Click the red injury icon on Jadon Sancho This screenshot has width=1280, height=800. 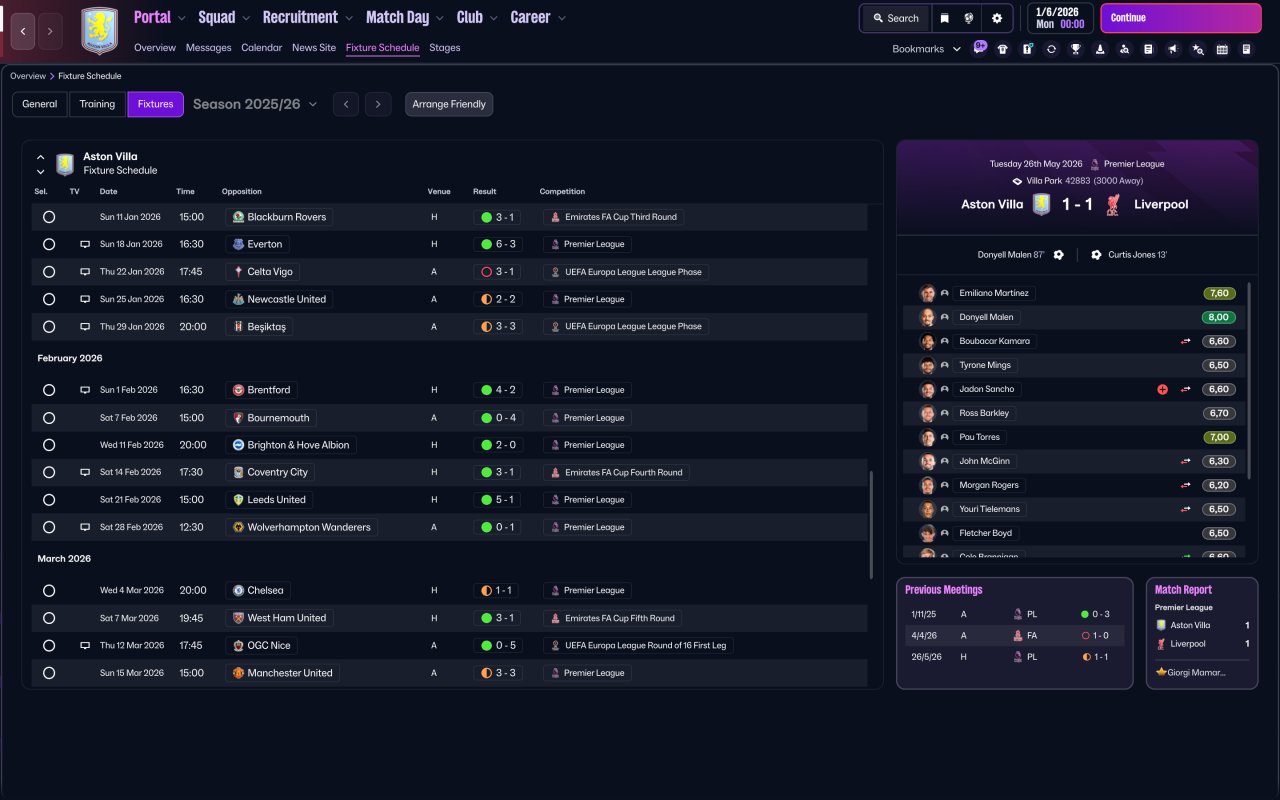1162,389
